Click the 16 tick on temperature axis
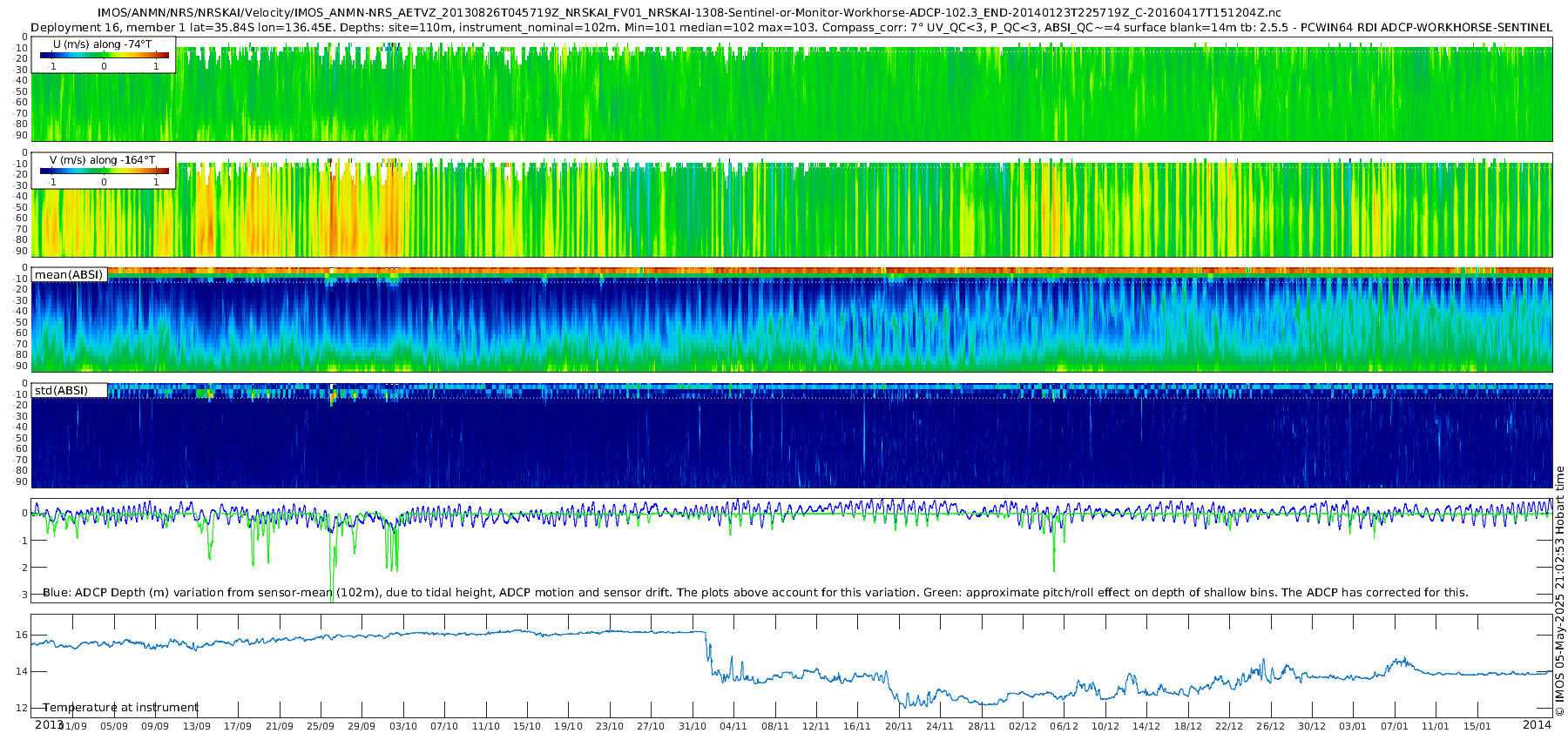Image resolution: width=1568 pixels, height=740 pixels. [x=22, y=635]
